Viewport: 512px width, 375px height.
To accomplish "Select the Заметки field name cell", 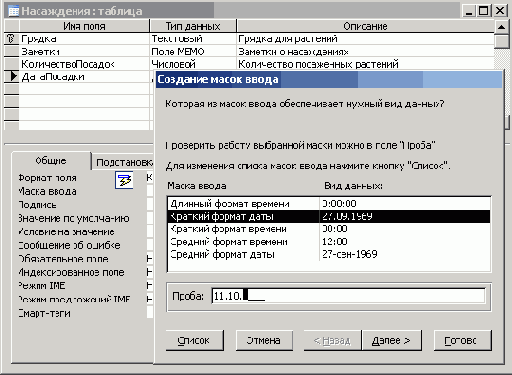I will [x=84, y=51].
